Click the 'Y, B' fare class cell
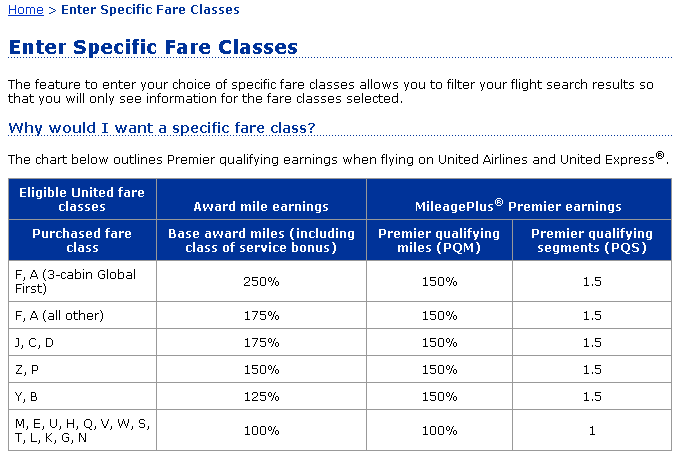The image size is (680, 456). (28, 397)
